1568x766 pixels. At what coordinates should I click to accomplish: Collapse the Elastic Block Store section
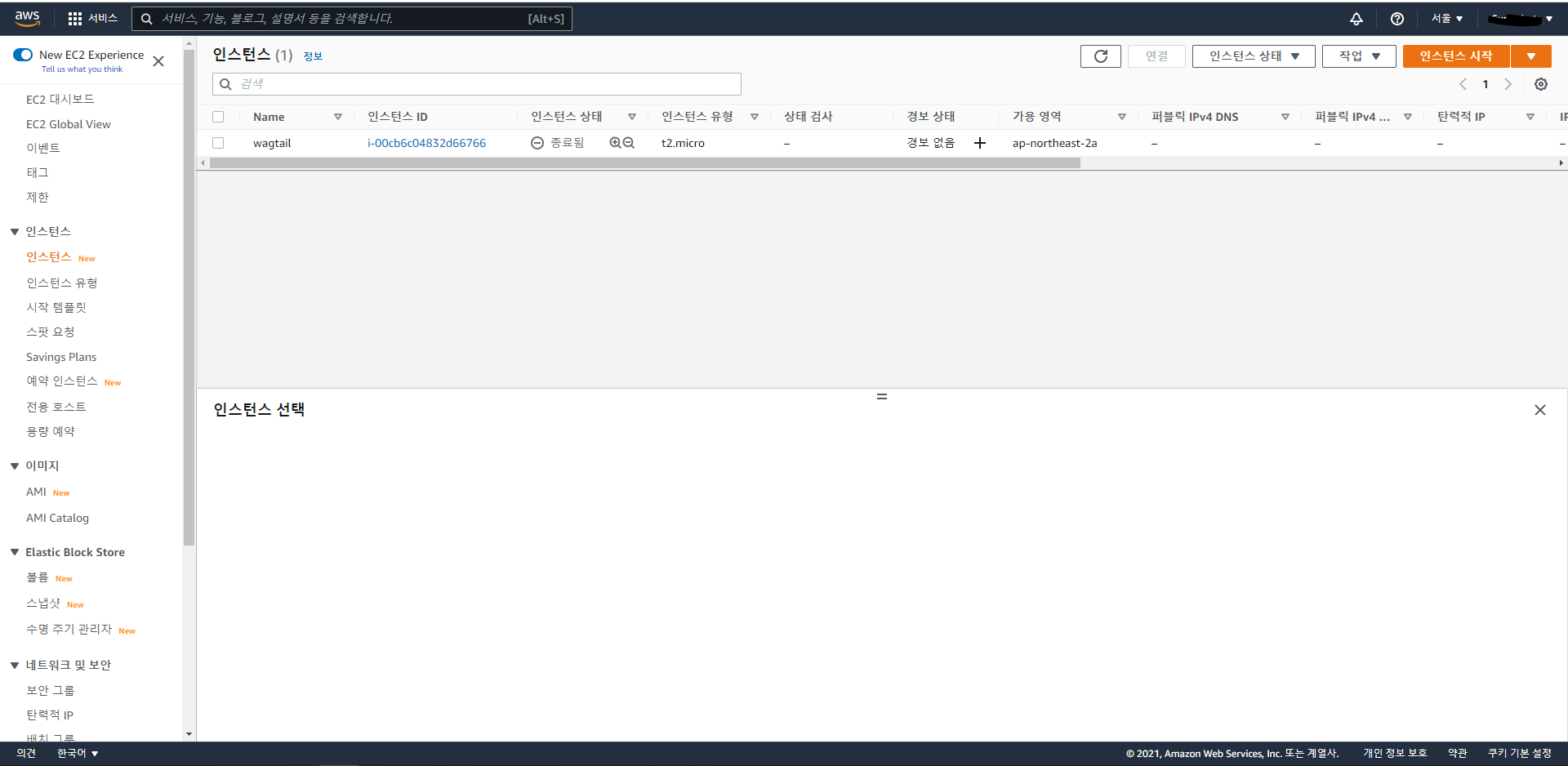(15, 553)
